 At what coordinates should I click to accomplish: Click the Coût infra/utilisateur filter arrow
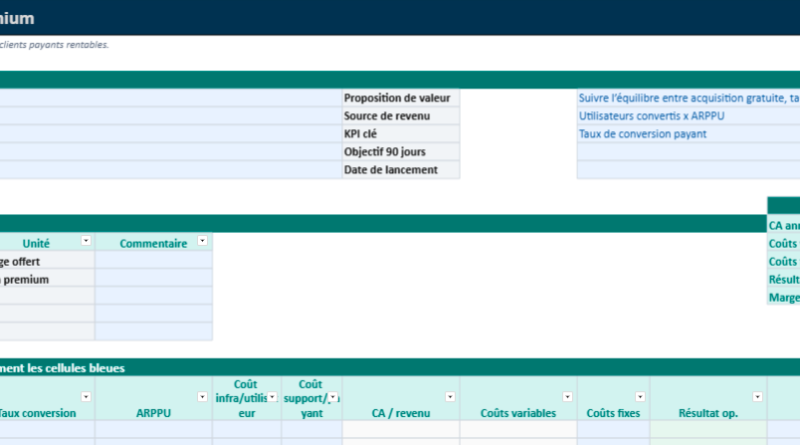[272, 398]
